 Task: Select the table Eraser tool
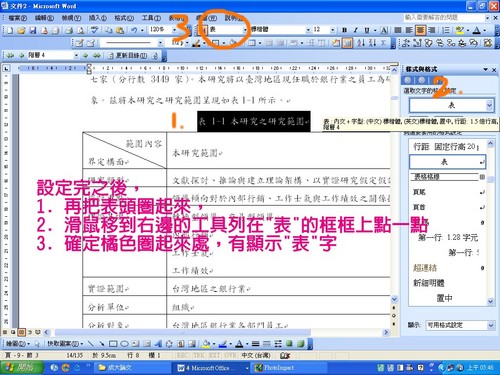tap(91, 43)
